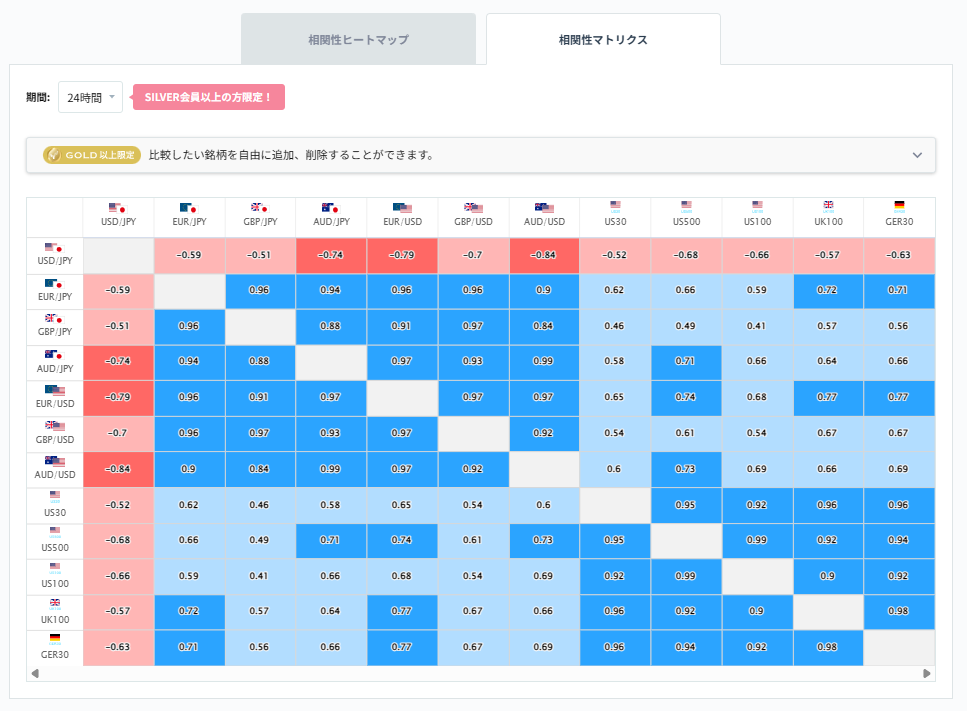Switch to the 相関性ヒートマップ tab

pyautogui.click(x=358, y=38)
